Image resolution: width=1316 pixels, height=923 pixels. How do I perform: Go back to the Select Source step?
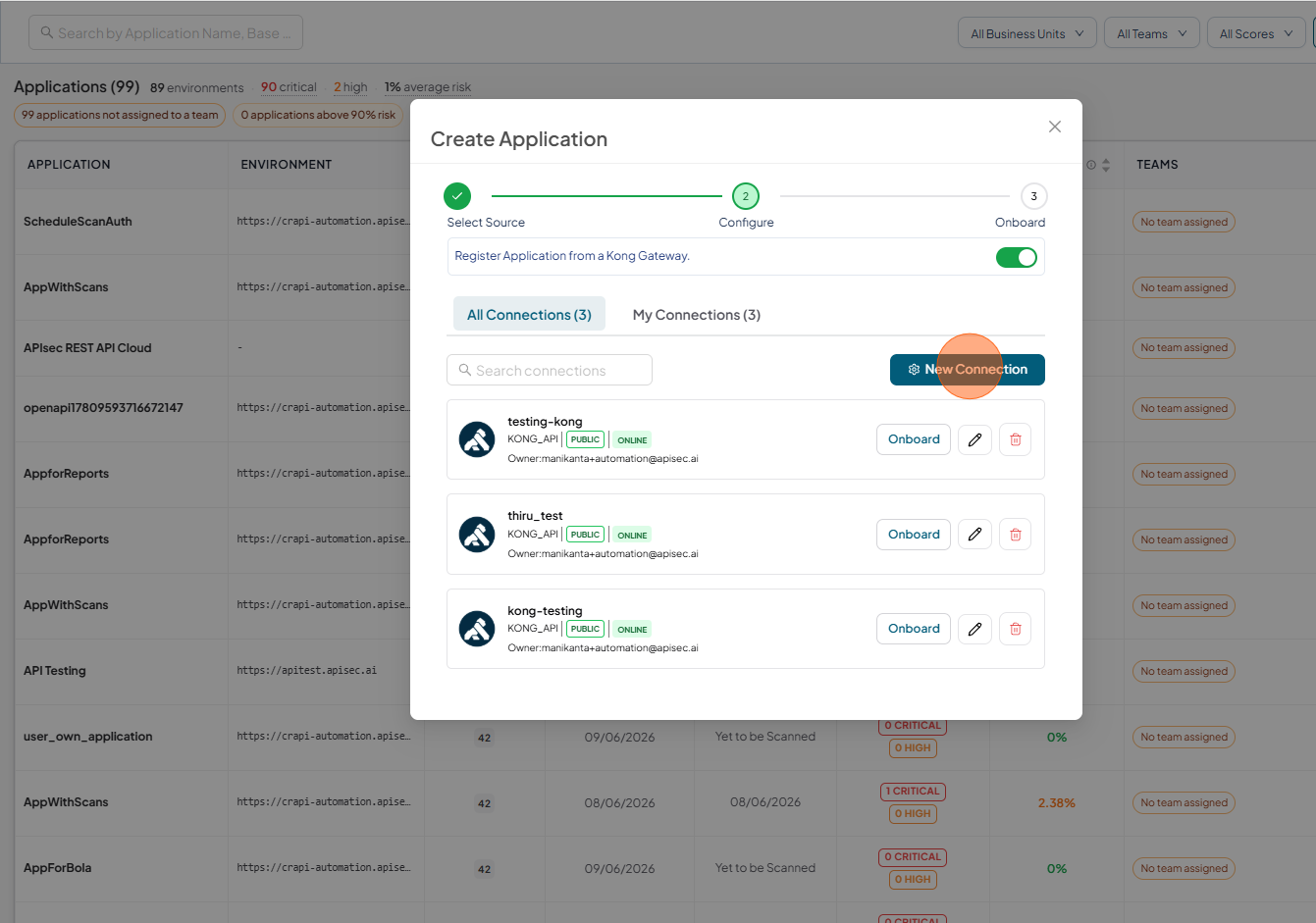tap(457, 196)
